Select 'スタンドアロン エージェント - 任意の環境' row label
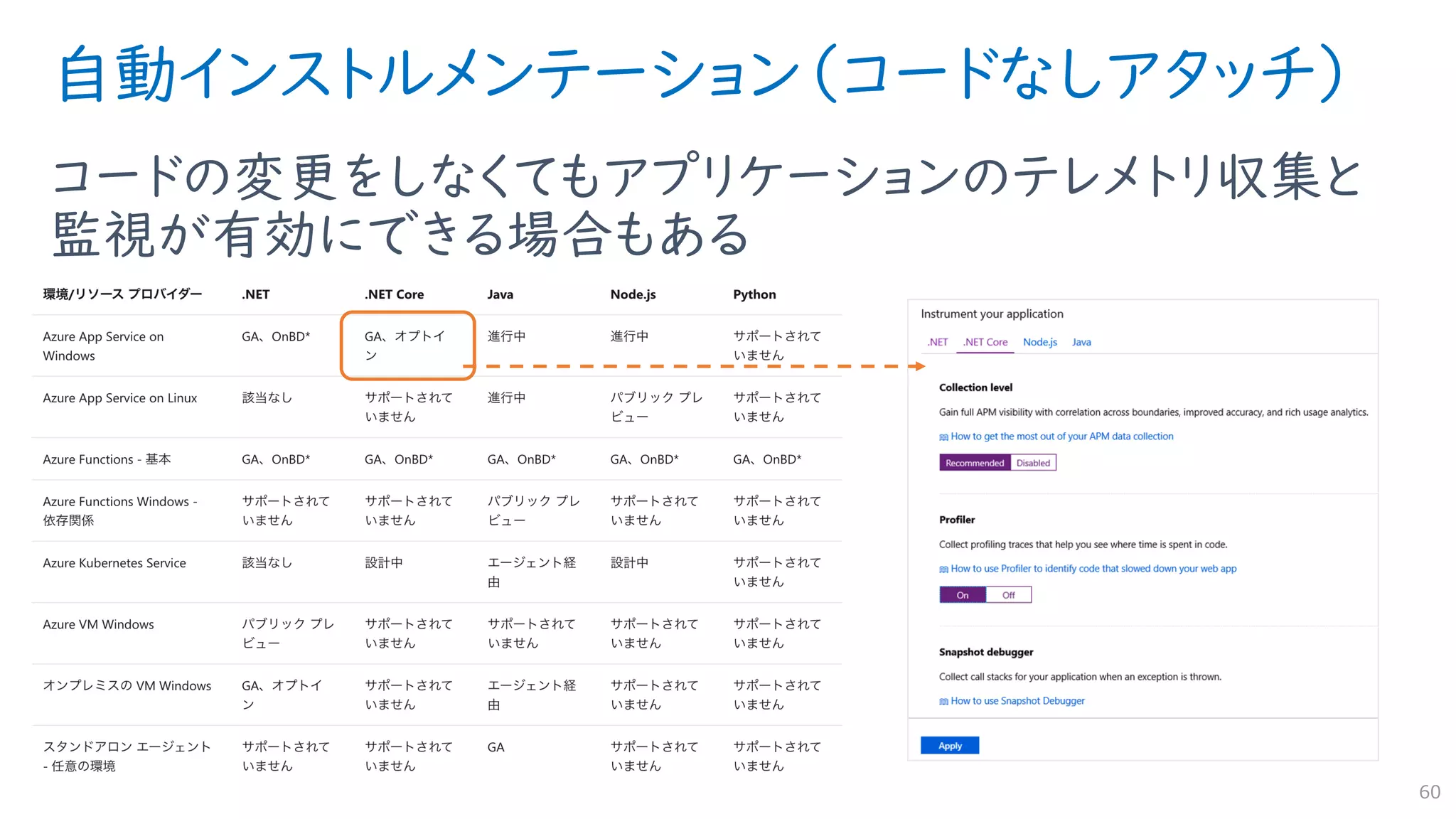The width and height of the screenshot is (1456, 819). [x=127, y=756]
